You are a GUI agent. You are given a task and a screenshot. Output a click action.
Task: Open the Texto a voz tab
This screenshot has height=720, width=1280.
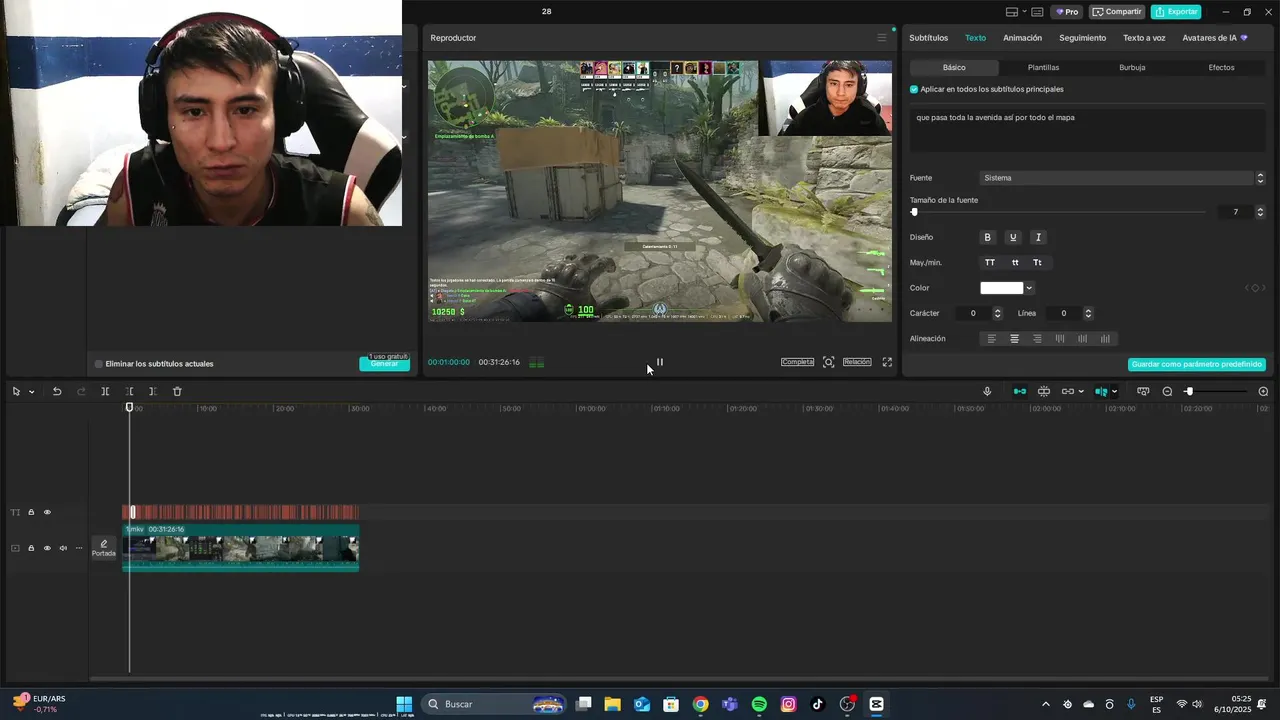tap(1144, 38)
